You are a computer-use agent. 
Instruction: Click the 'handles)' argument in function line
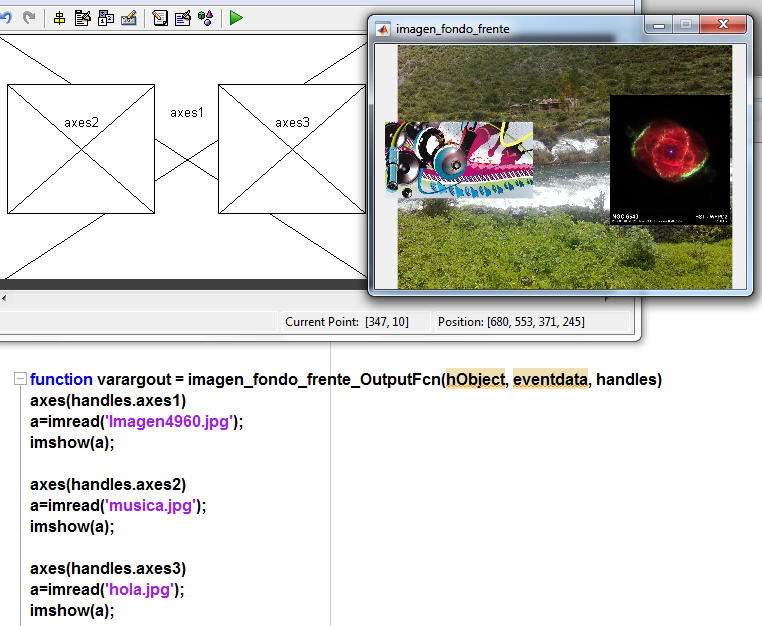click(x=629, y=379)
